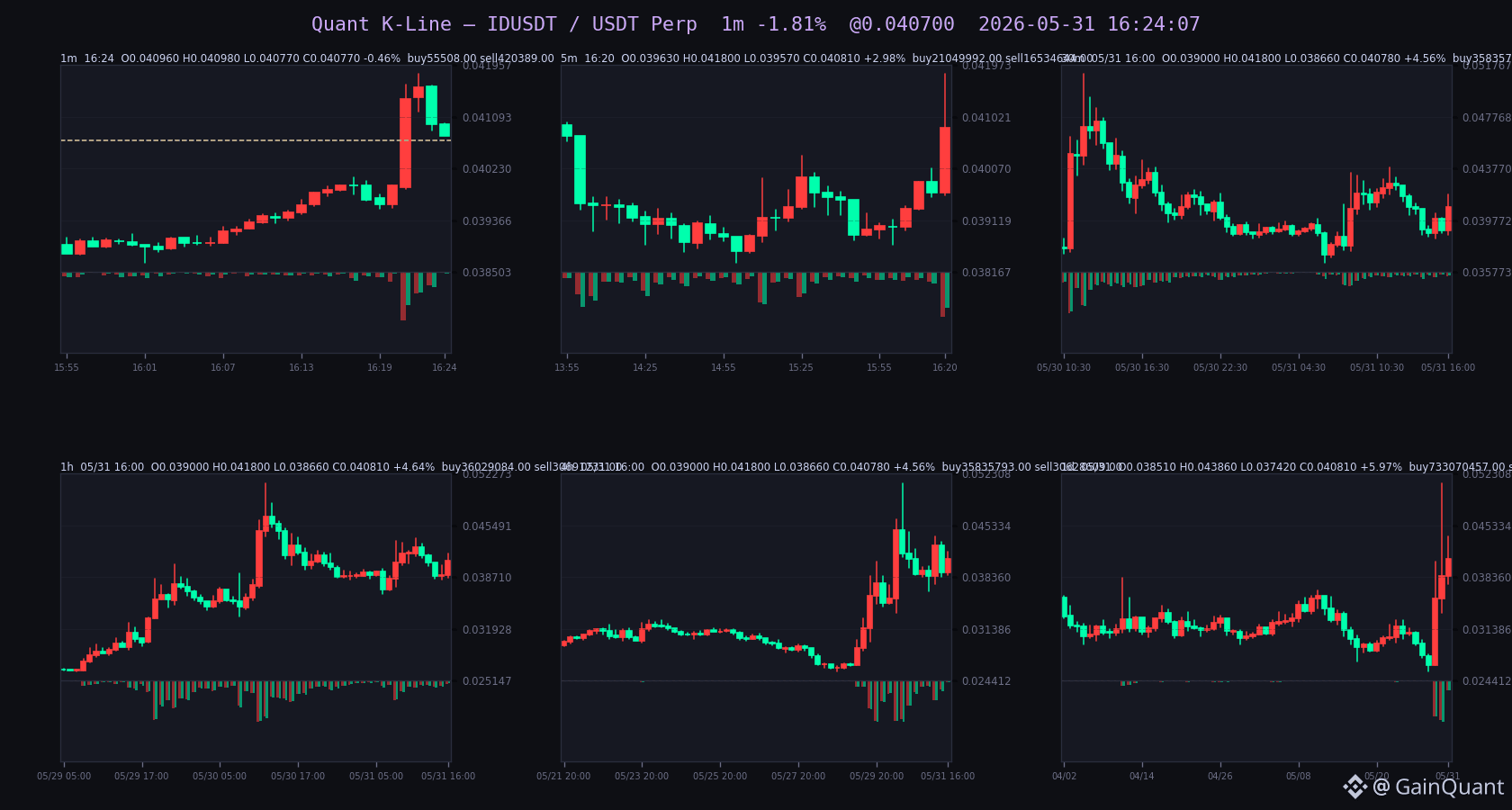
Task: Click the "05/29 20:00" time axis label
Action: coord(877,776)
